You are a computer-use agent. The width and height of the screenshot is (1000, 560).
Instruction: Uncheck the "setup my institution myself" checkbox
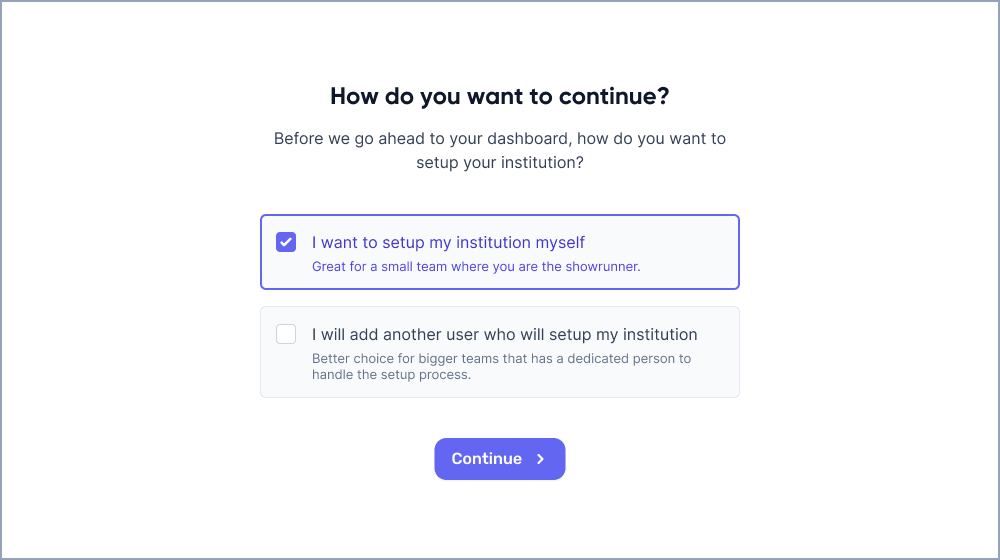click(x=286, y=242)
